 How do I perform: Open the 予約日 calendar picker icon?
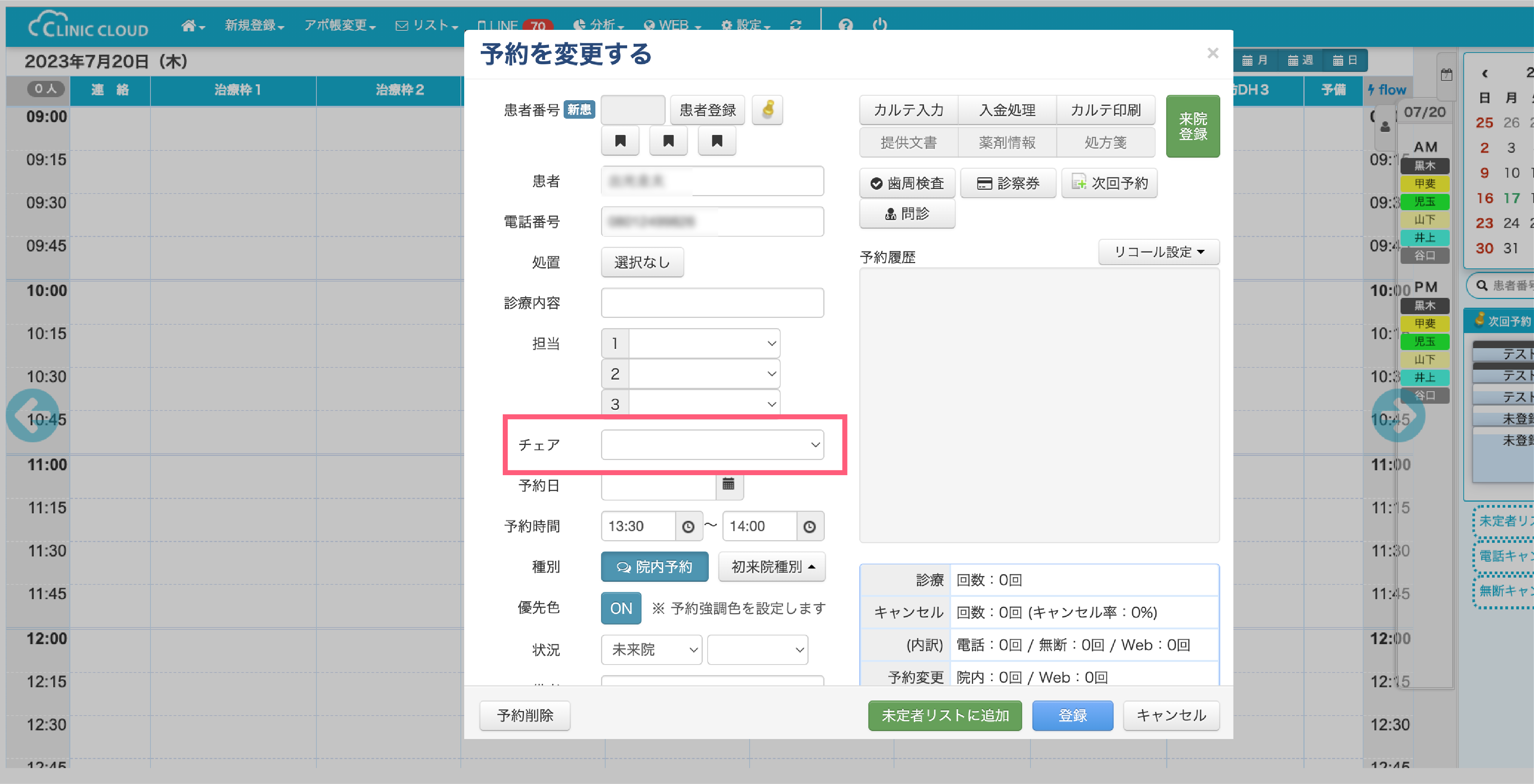(728, 485)
